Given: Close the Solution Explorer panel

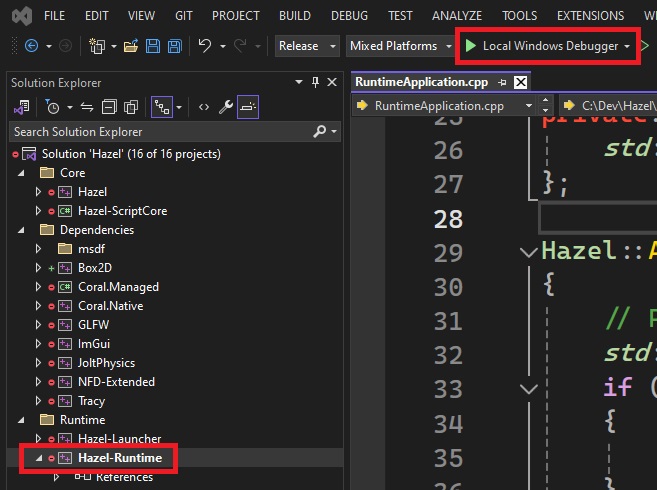Looking at the screenshot, I should coord(332,82).
